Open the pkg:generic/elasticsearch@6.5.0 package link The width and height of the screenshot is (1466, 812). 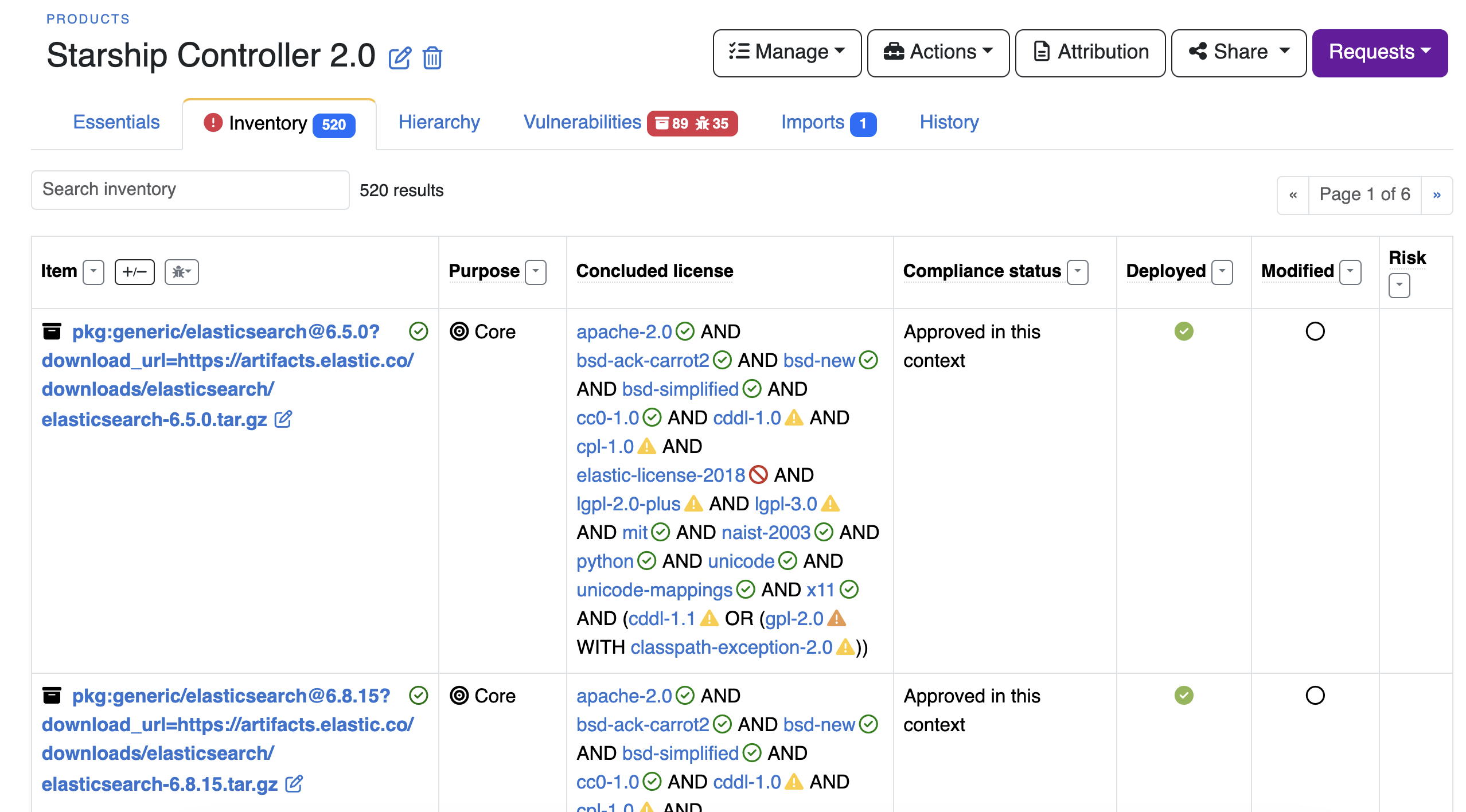tap(227, 375)
